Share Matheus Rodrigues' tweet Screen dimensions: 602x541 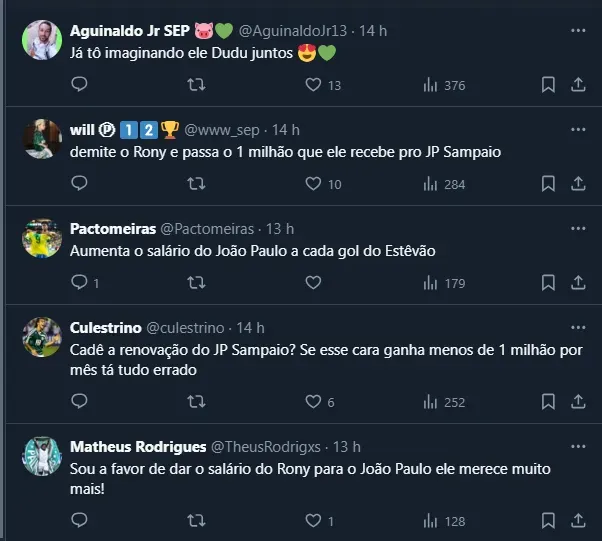pos(578,521)
